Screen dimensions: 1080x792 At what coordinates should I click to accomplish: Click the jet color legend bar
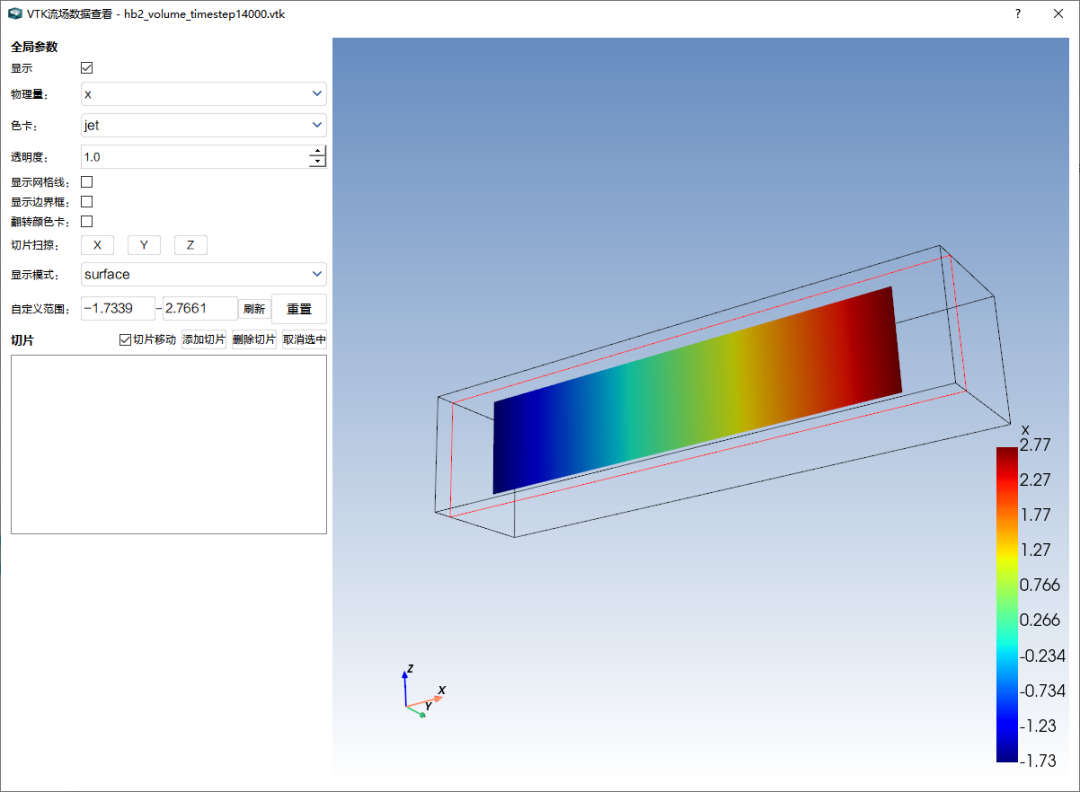click(x=1007, y=604)
